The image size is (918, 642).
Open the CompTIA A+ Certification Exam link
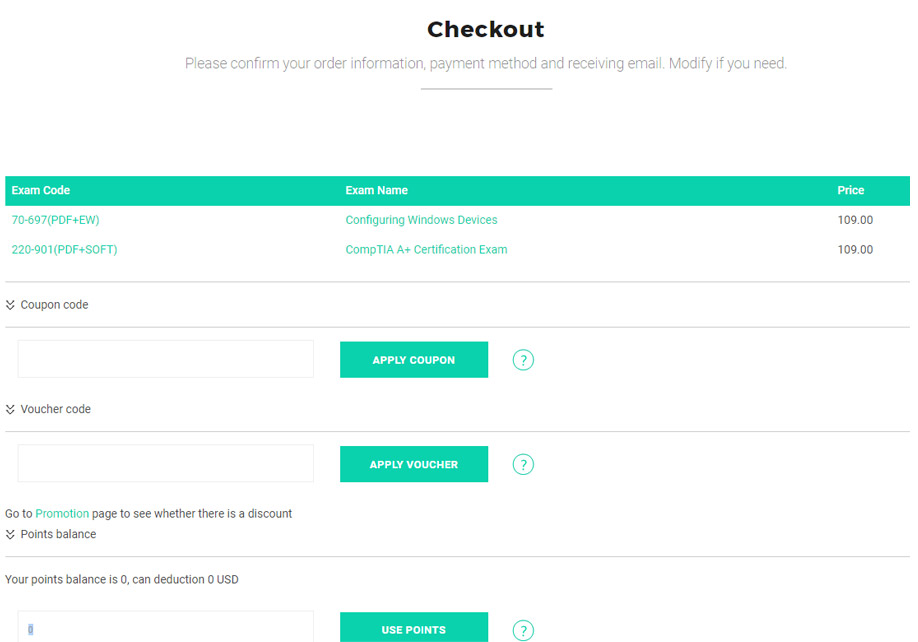pyautogui.click(x=426, y=249)
